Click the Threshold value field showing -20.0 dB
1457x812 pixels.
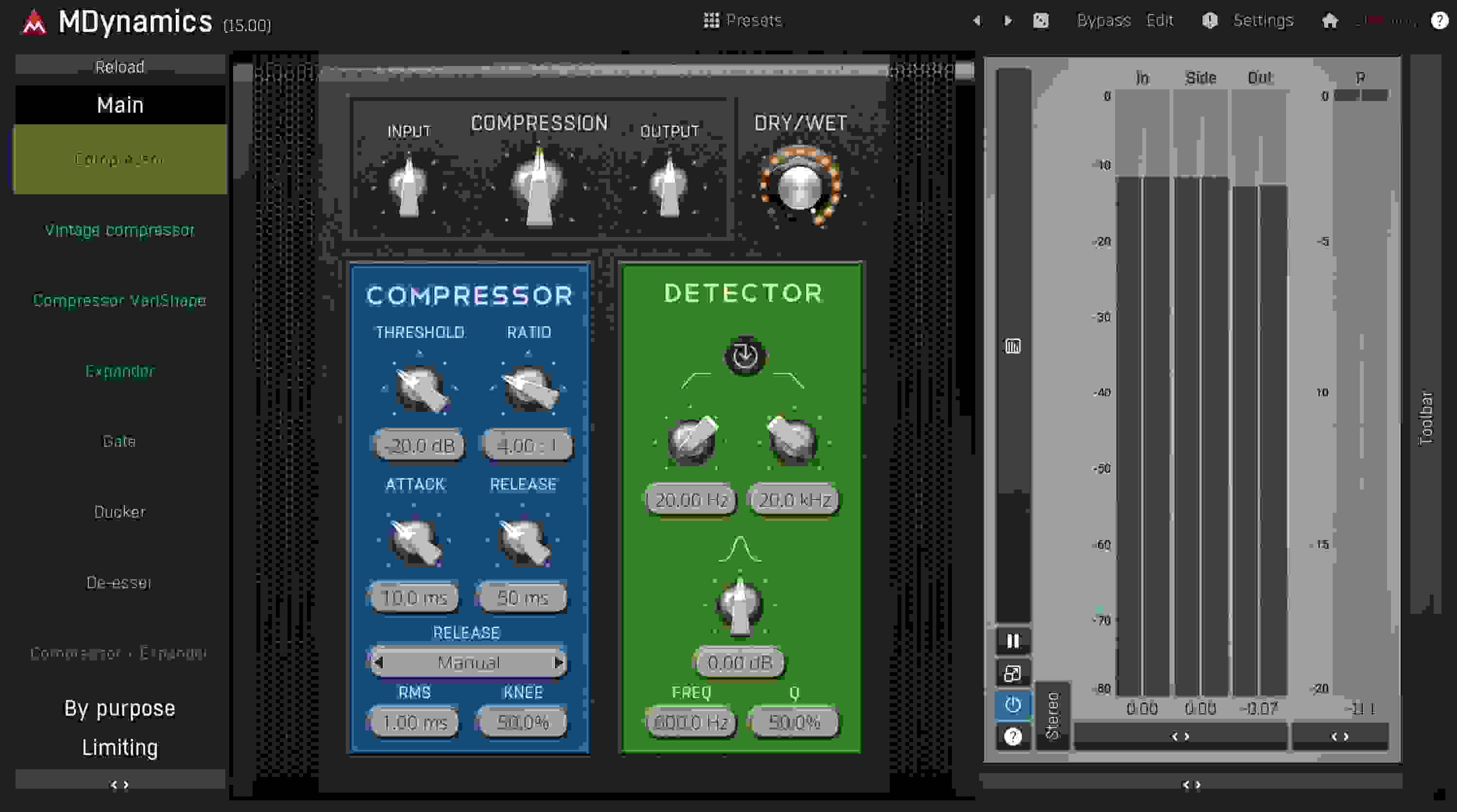419,445
